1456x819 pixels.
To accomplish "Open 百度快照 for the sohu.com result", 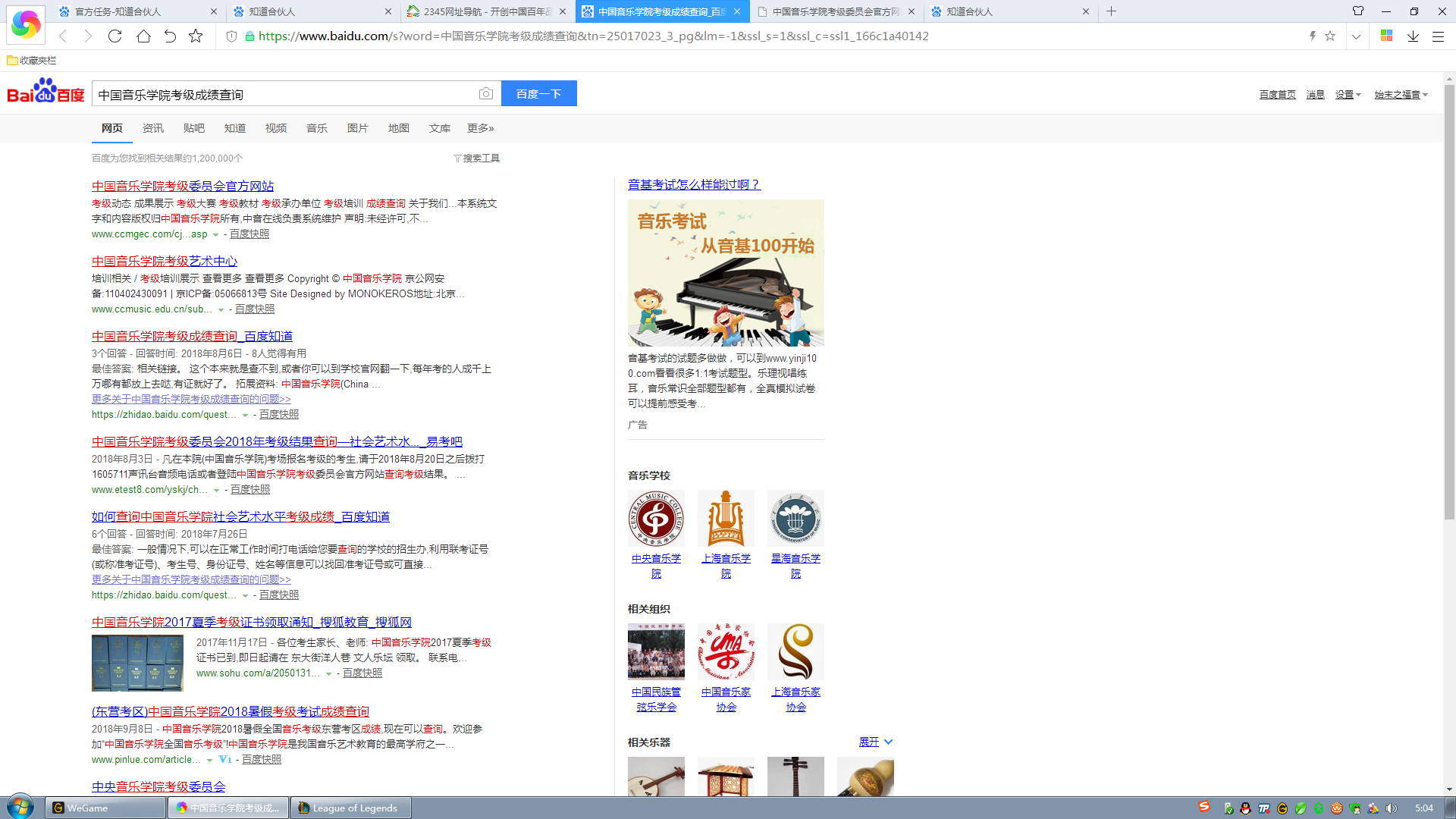I will 362,673.
